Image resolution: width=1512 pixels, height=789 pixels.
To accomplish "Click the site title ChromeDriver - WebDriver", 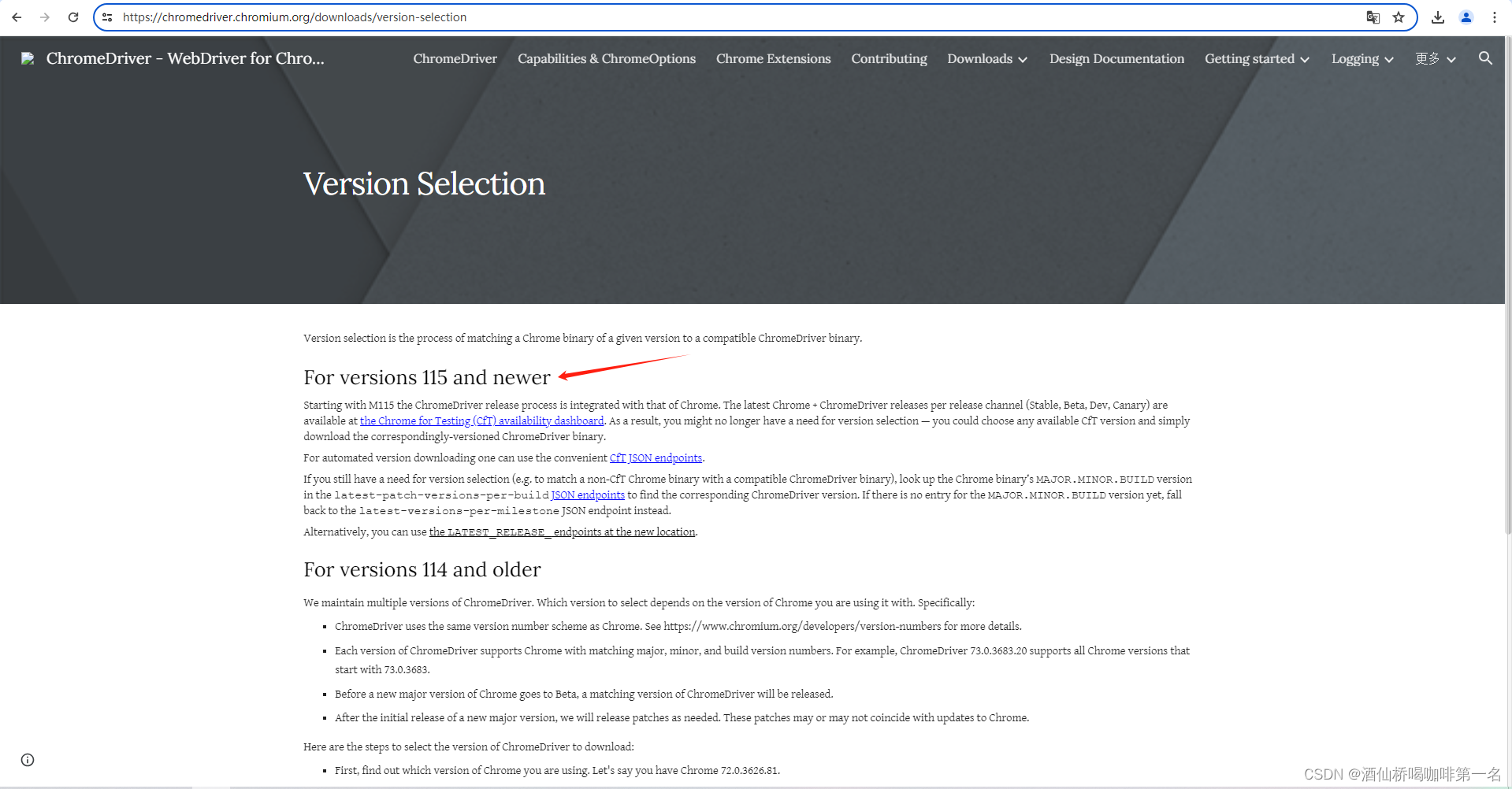I will coord(185,58).
